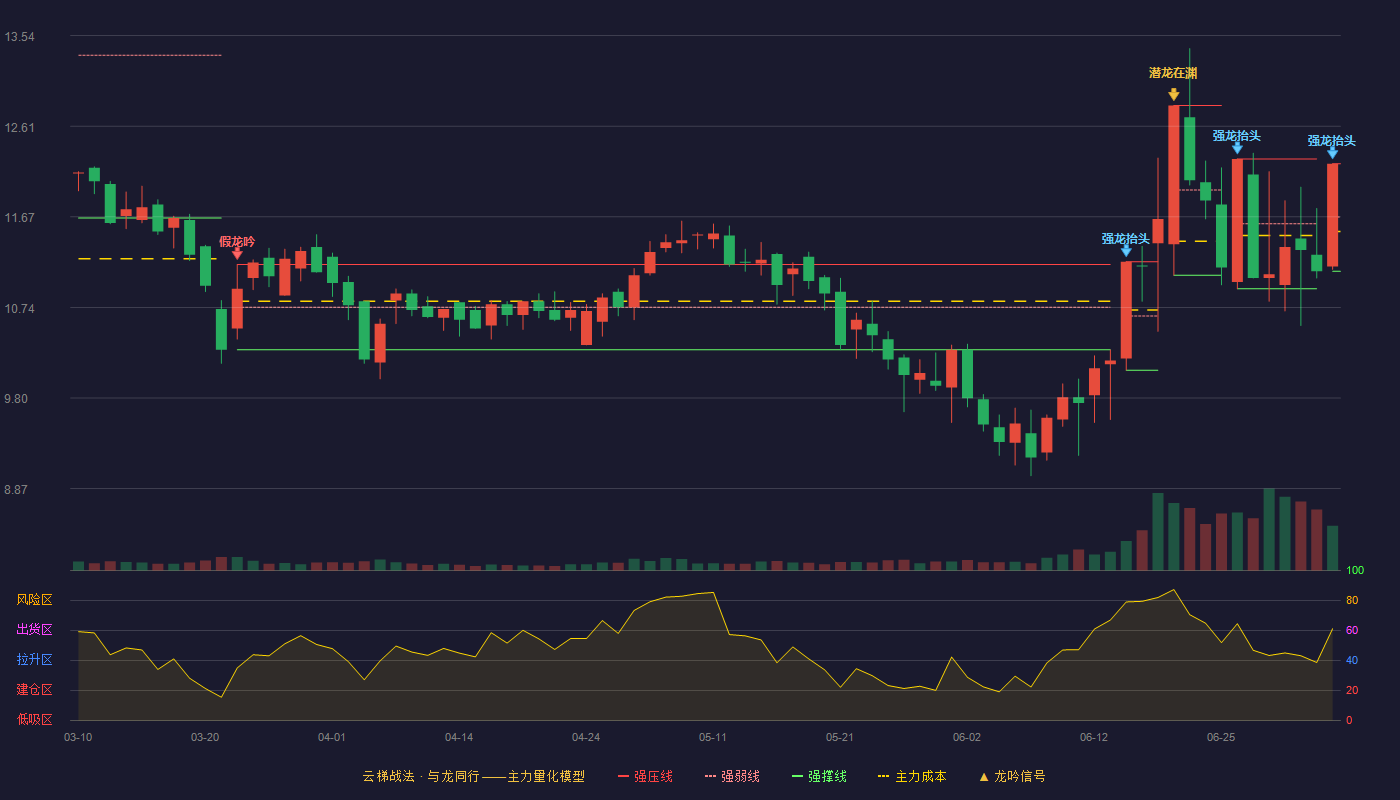Click the 12.61 price axis label

pos(19,128)
